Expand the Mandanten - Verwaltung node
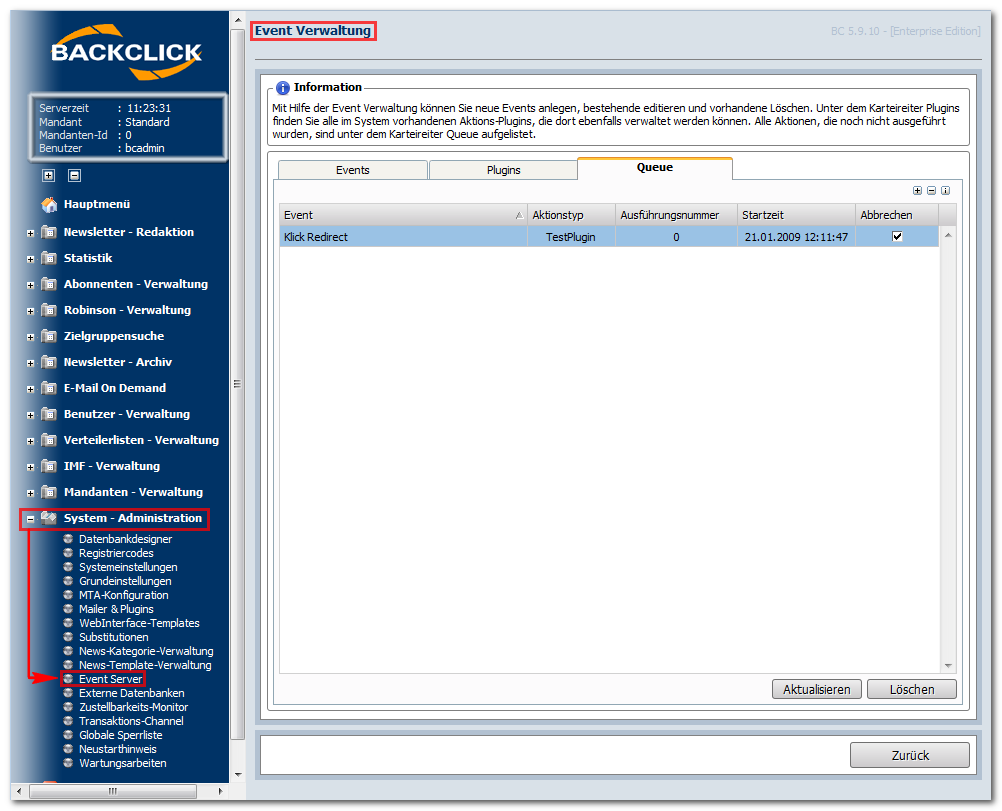Viewport: 1002px width, 811px height. [x=30, y=493]
